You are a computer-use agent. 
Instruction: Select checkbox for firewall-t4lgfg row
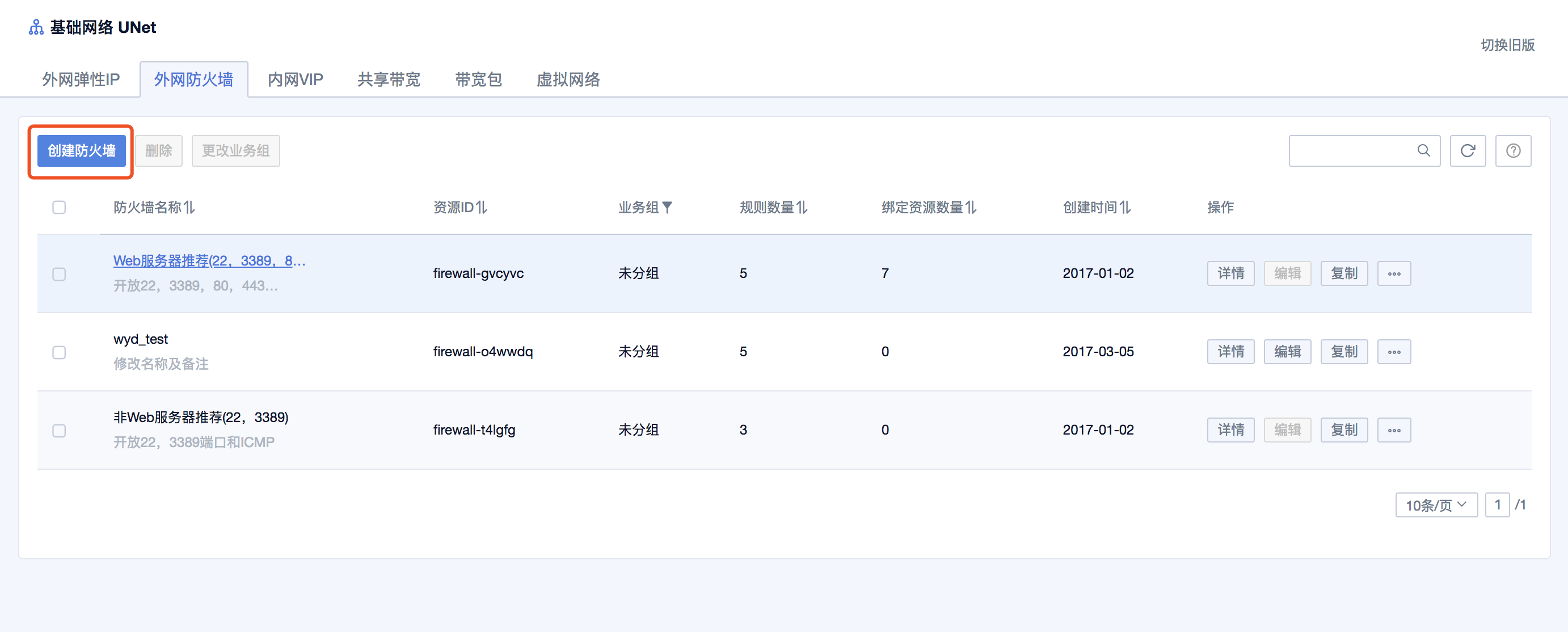[x=59, y=431]
